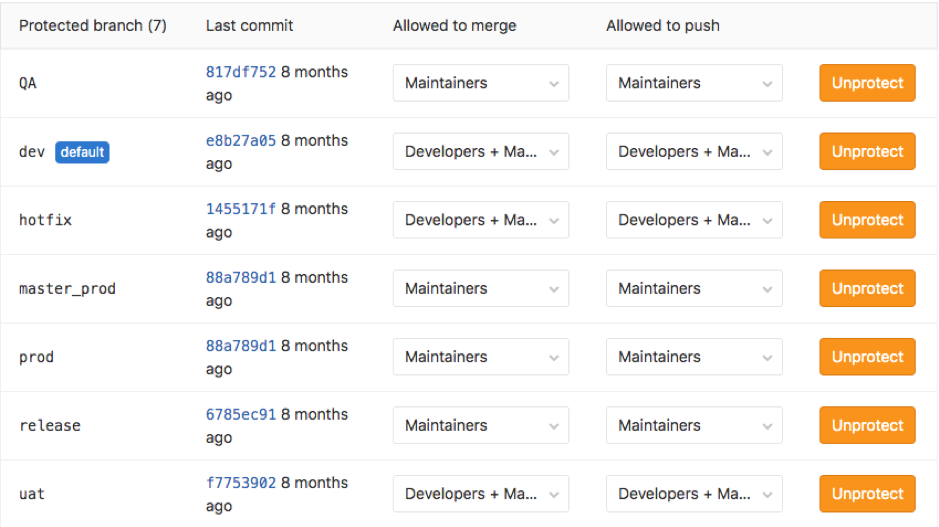
Task: Open commit 817df752 link
Action: 241,72
